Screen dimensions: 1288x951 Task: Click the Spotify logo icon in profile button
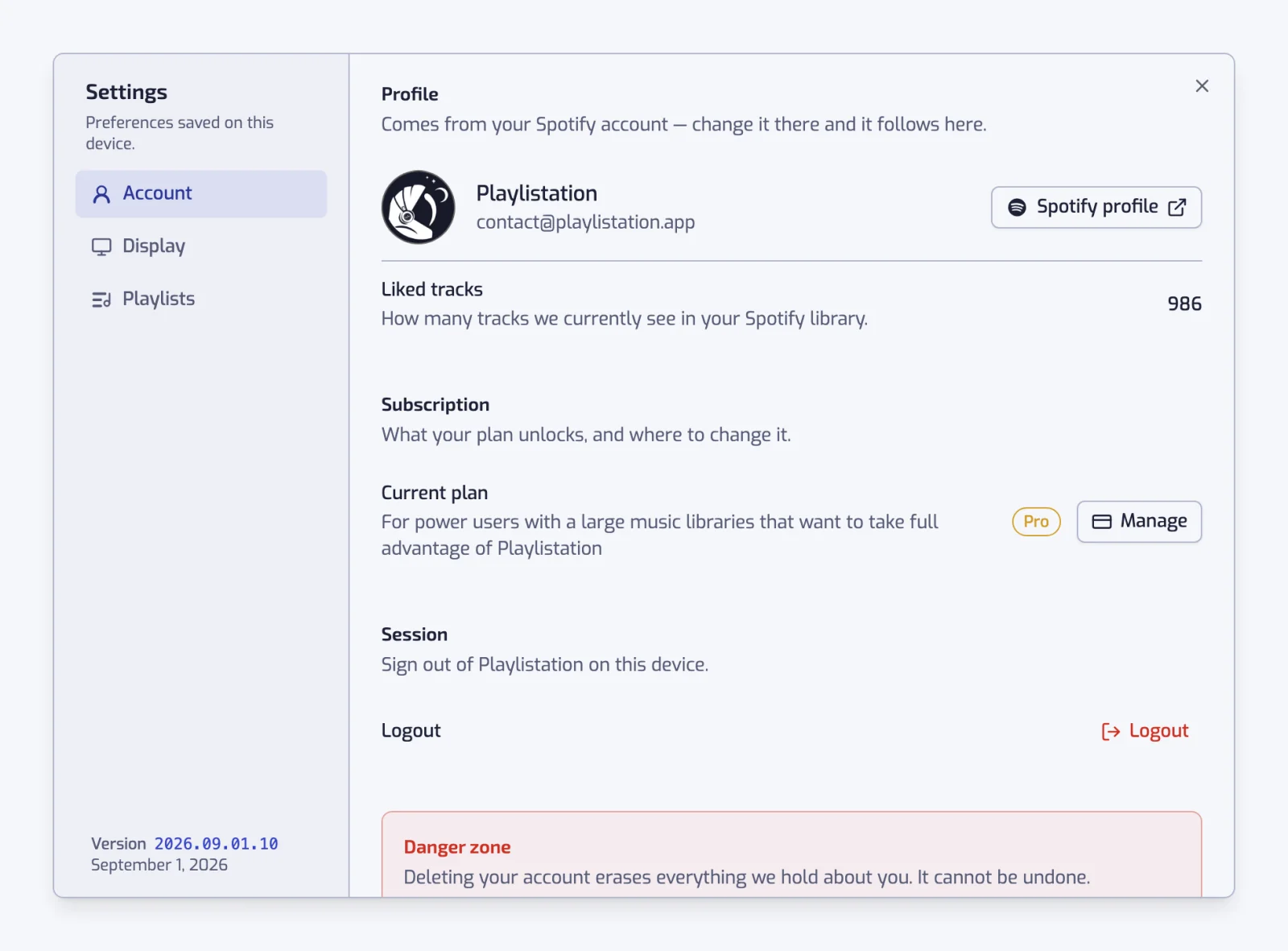(1018, 208)
